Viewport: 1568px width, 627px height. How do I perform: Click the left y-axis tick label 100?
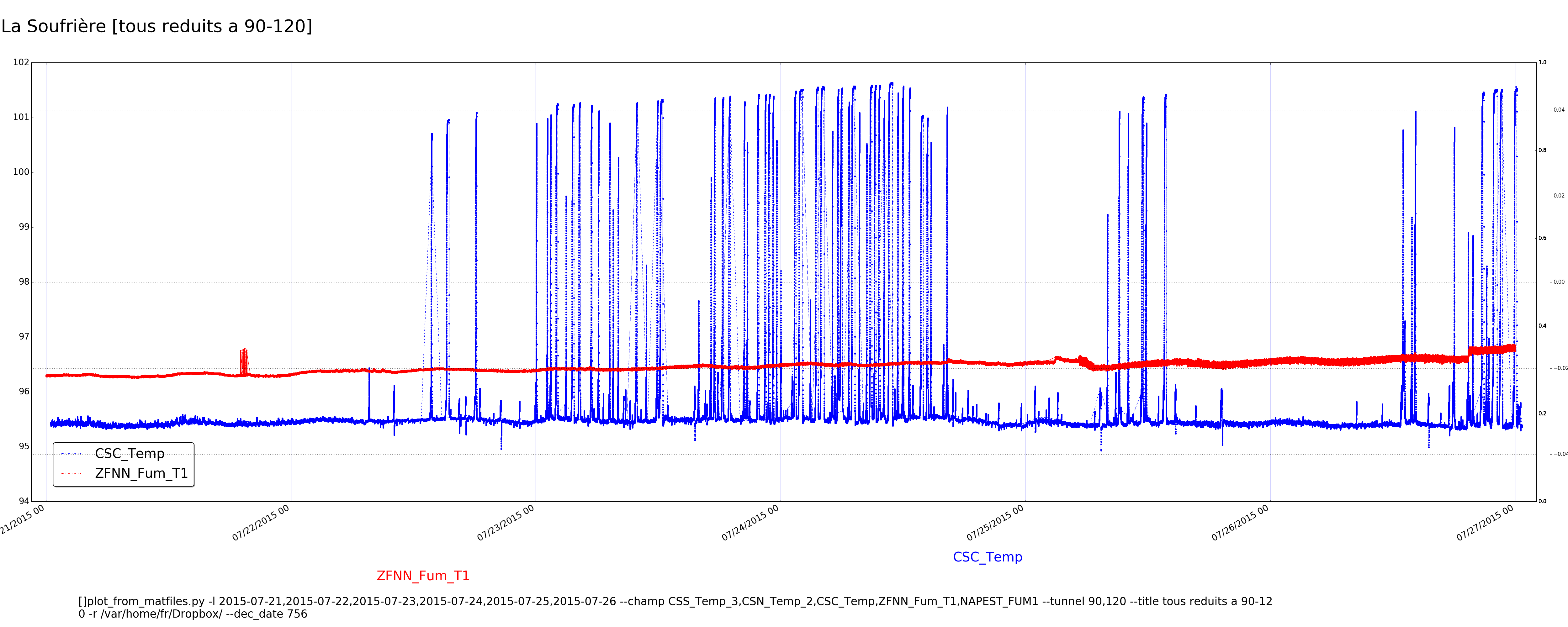pyautogui.click(x=21, y=172)
